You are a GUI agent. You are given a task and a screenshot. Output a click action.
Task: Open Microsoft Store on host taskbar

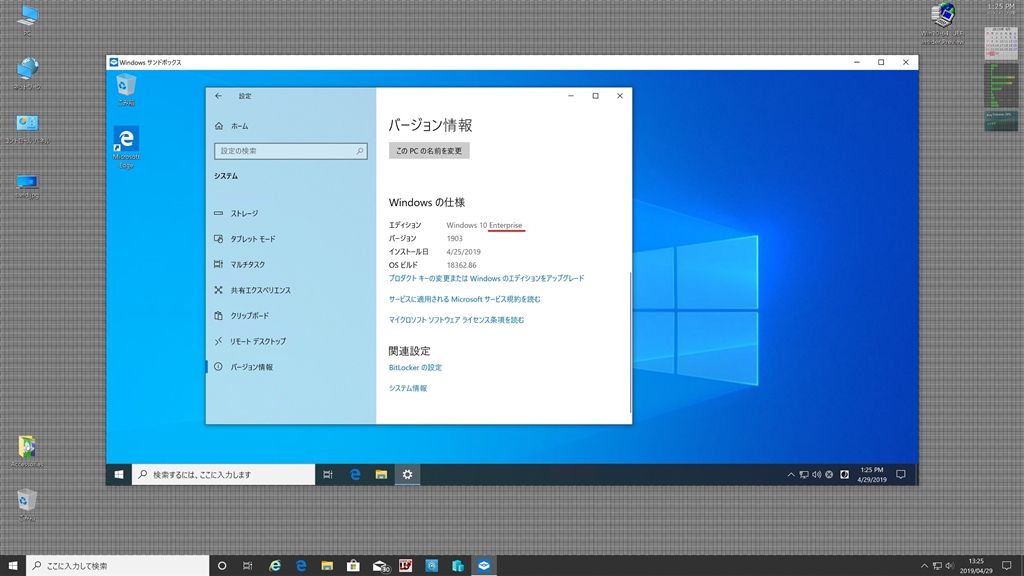click(x=353, y=566)
